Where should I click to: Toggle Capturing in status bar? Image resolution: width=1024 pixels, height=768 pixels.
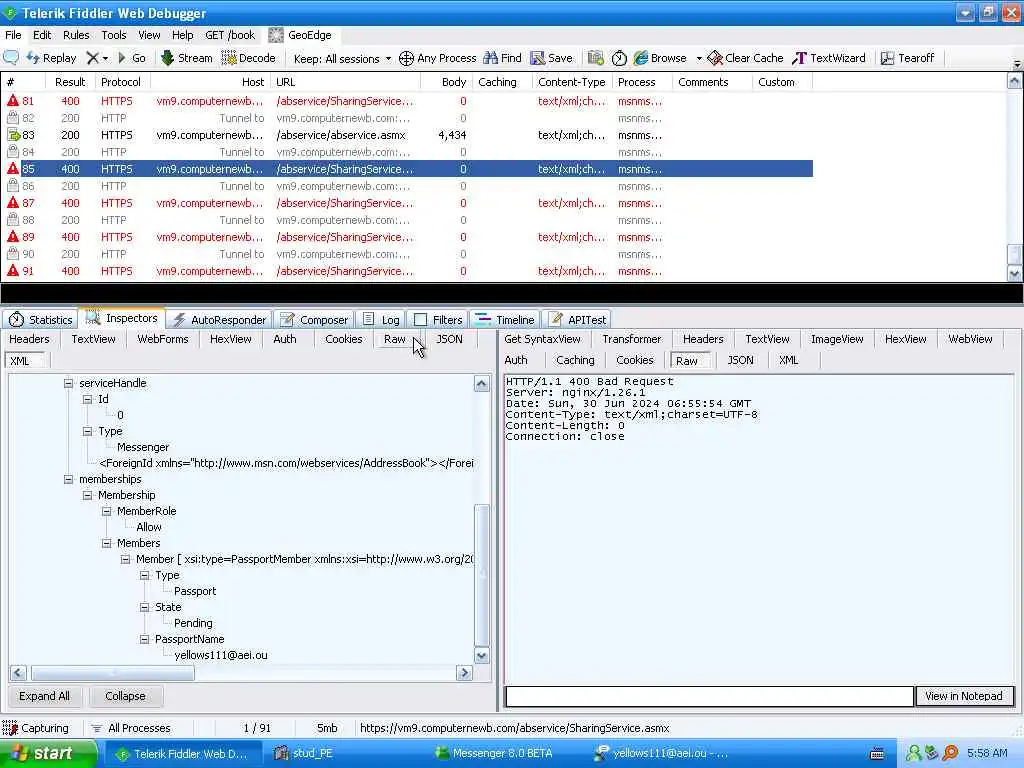36,728
